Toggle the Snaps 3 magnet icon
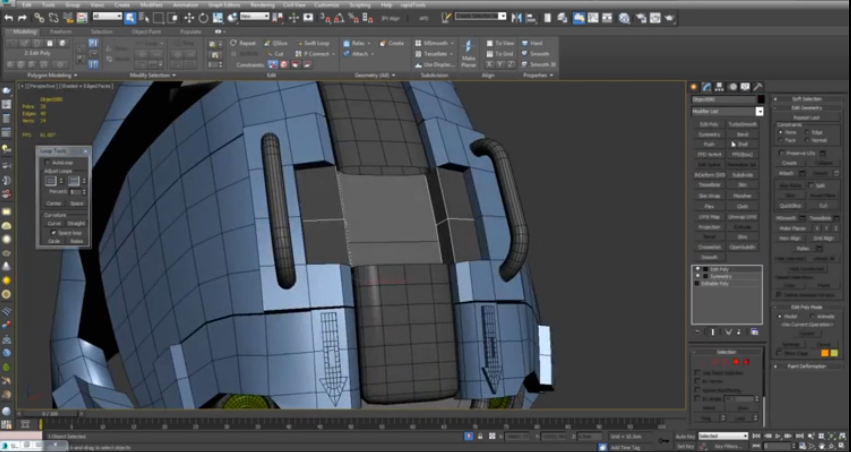This screenshot has height=452, width=851. (325, 18)
